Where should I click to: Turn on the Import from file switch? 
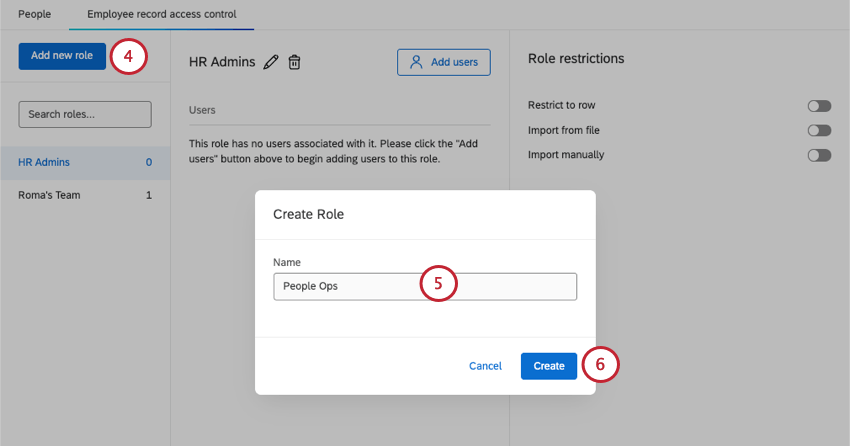[819, 130]
